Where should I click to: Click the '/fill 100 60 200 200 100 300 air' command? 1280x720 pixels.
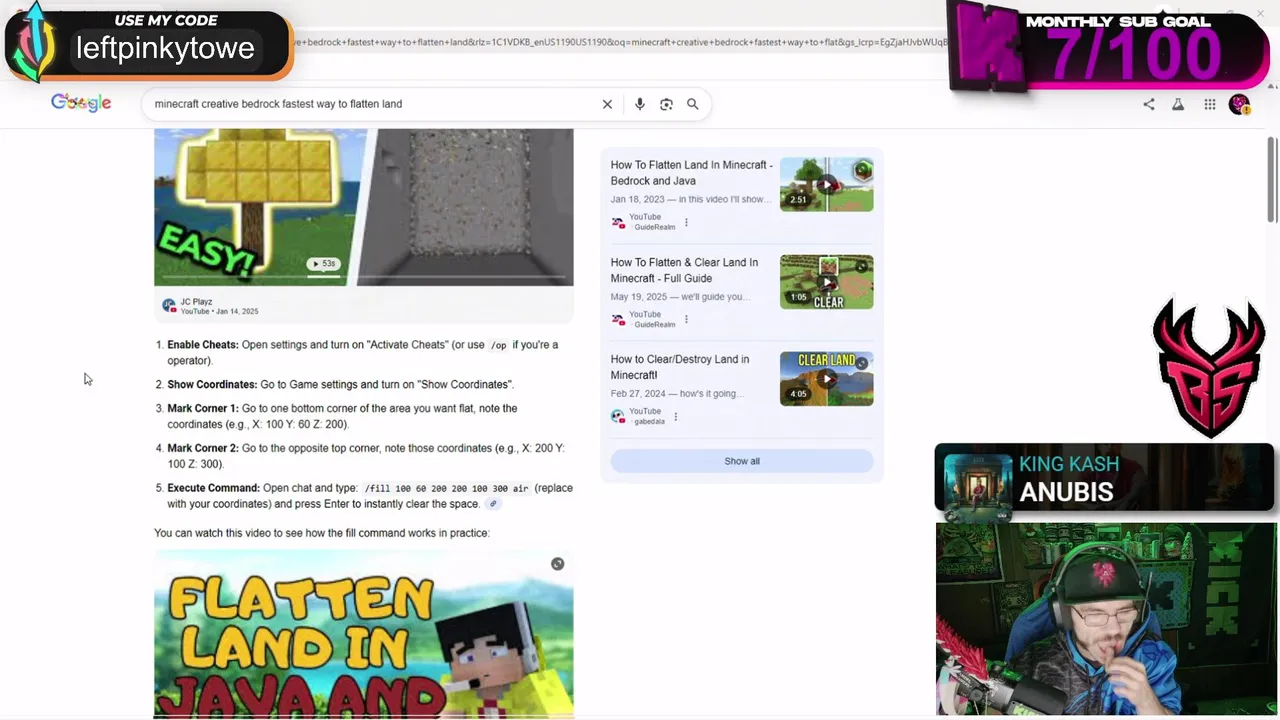coord(446,489)
